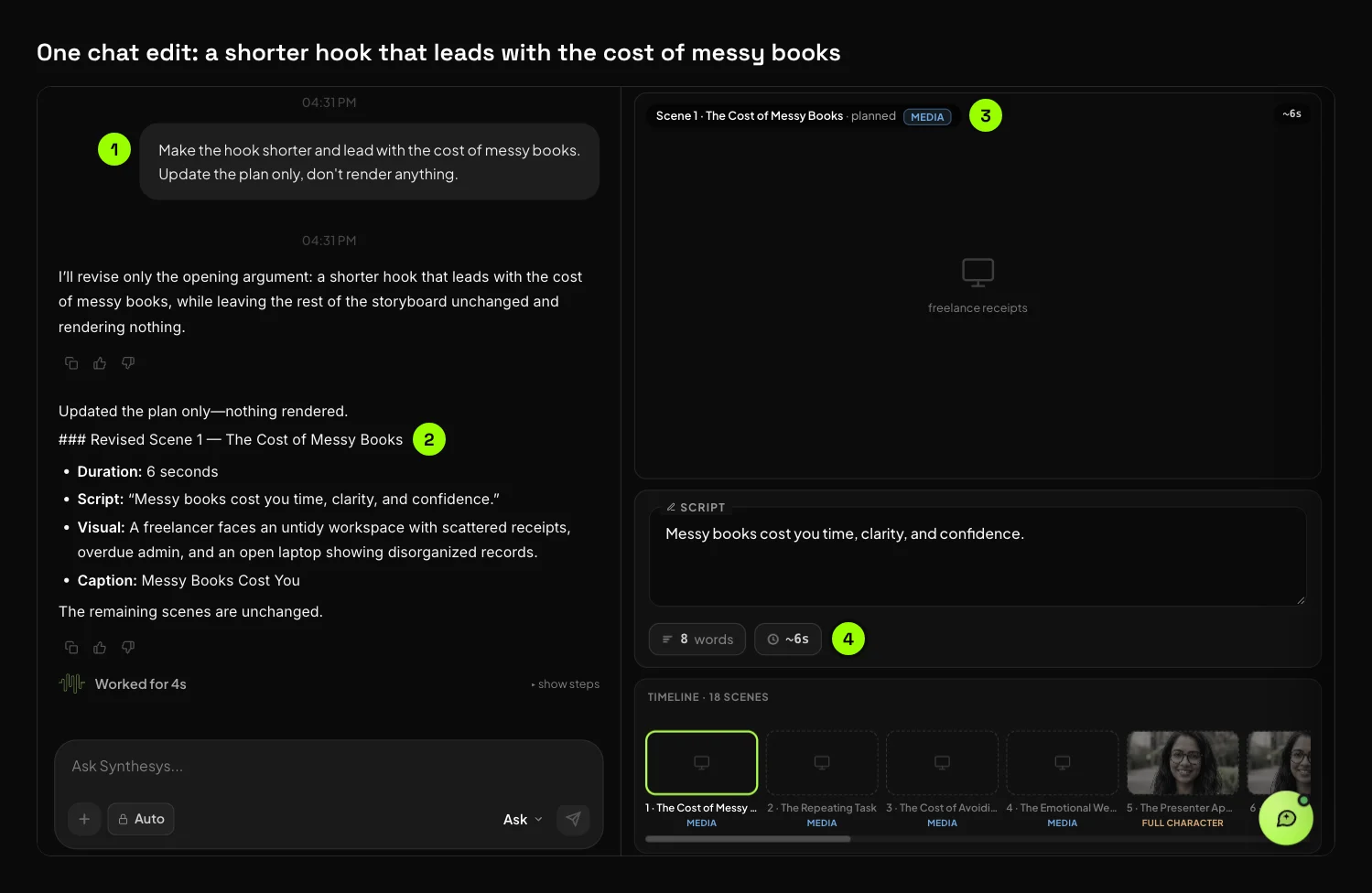Thumbs up the reply ending 'rendering nothing.'
Image resolution: width=1372 pixels, height=893 pixels.
tap(100, 363)
